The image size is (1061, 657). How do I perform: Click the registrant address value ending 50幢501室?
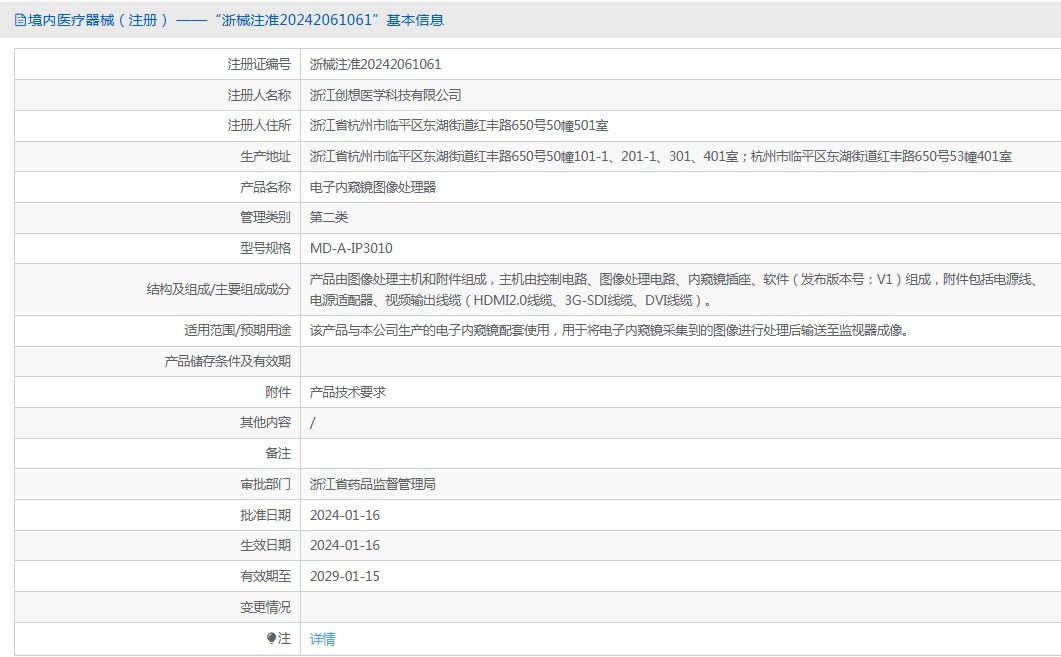pyautogui.click(x=458, y=126)
